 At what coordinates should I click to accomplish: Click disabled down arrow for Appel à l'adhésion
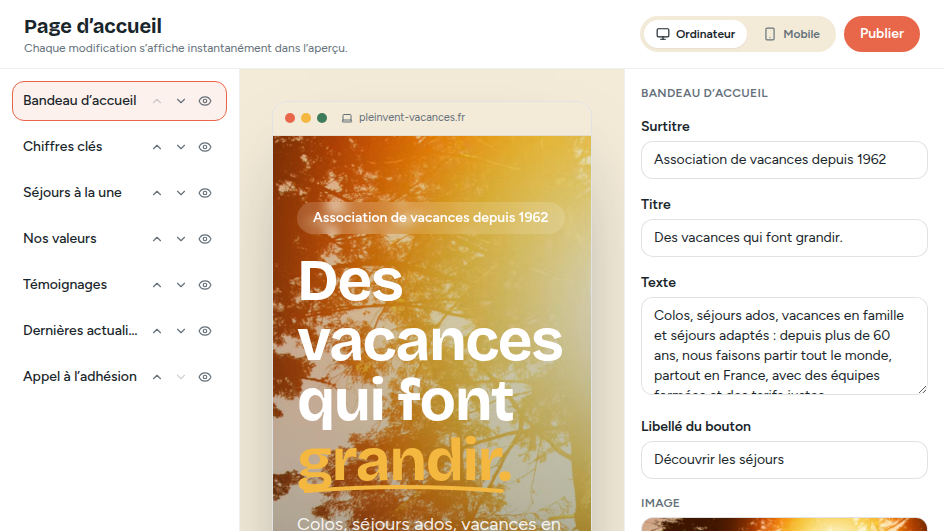click(181, 377)
